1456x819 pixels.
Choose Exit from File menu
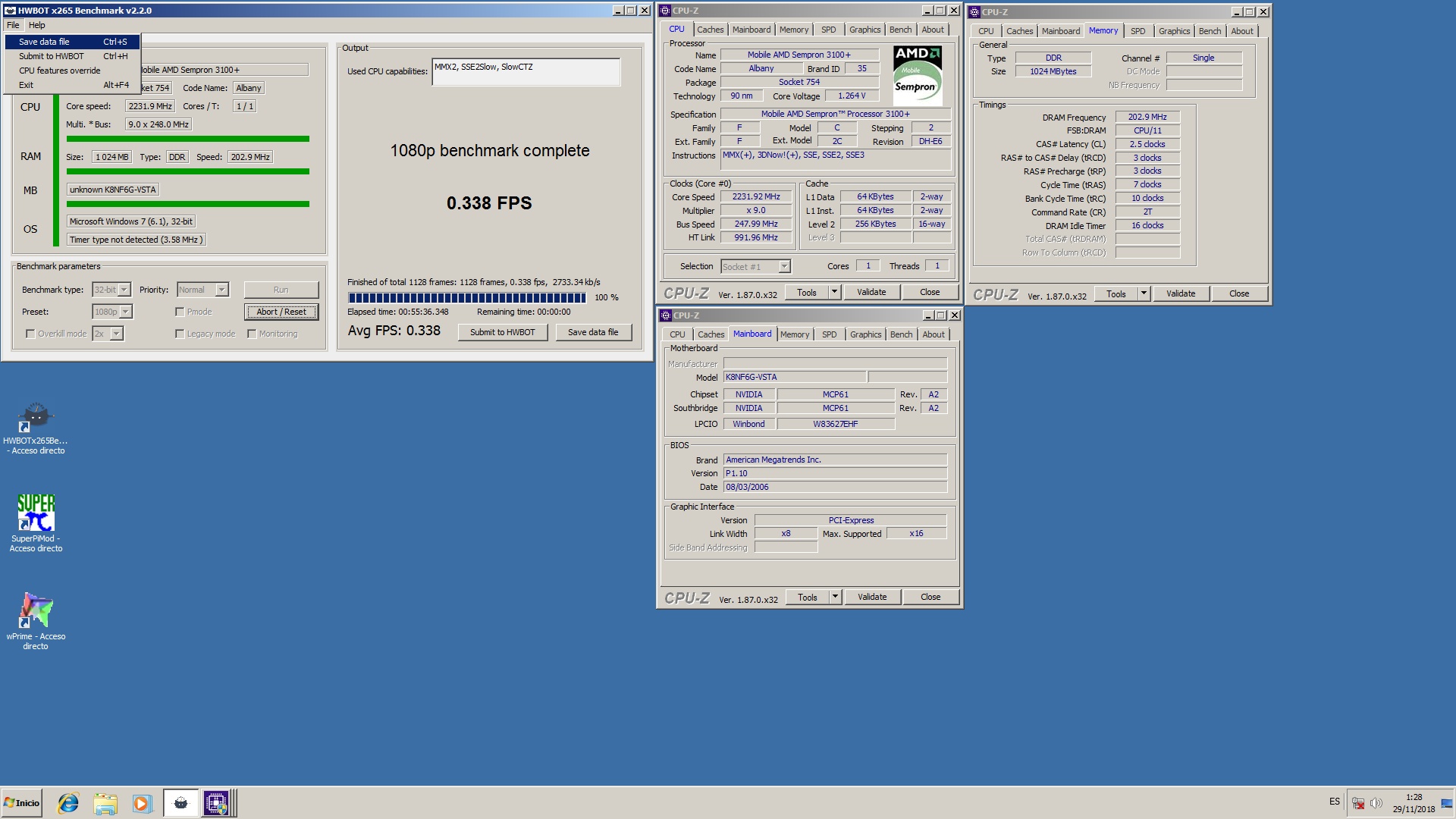[72, 85]
